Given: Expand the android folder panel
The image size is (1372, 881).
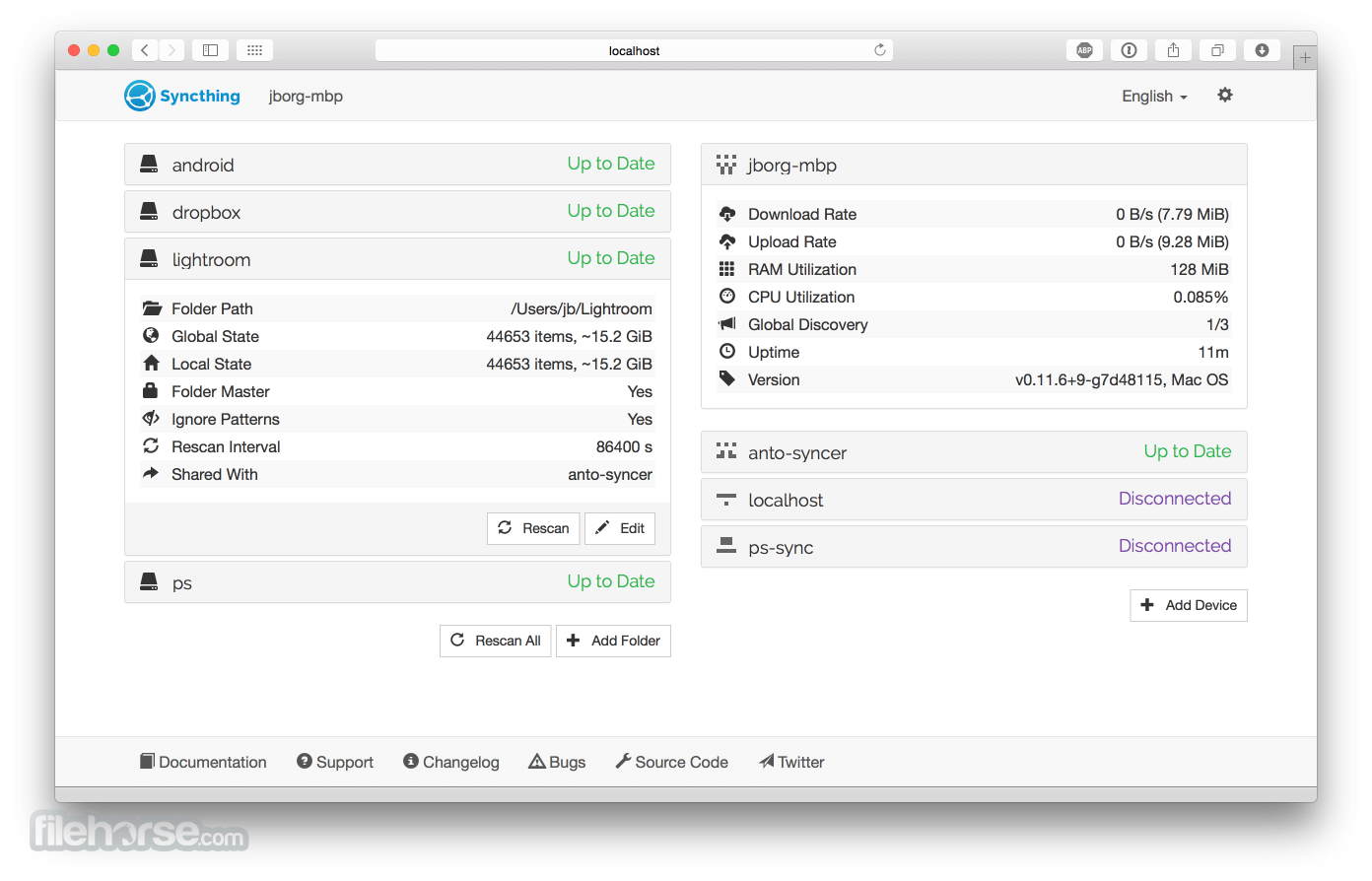Looking at the screenshot, I should [x=397, y=165].
